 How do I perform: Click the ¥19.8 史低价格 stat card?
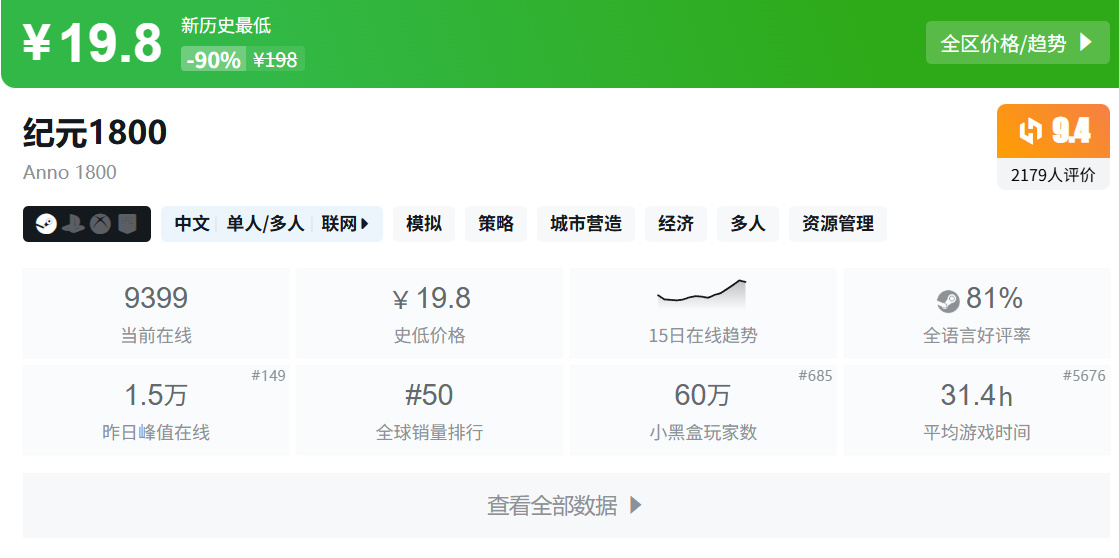430,313
